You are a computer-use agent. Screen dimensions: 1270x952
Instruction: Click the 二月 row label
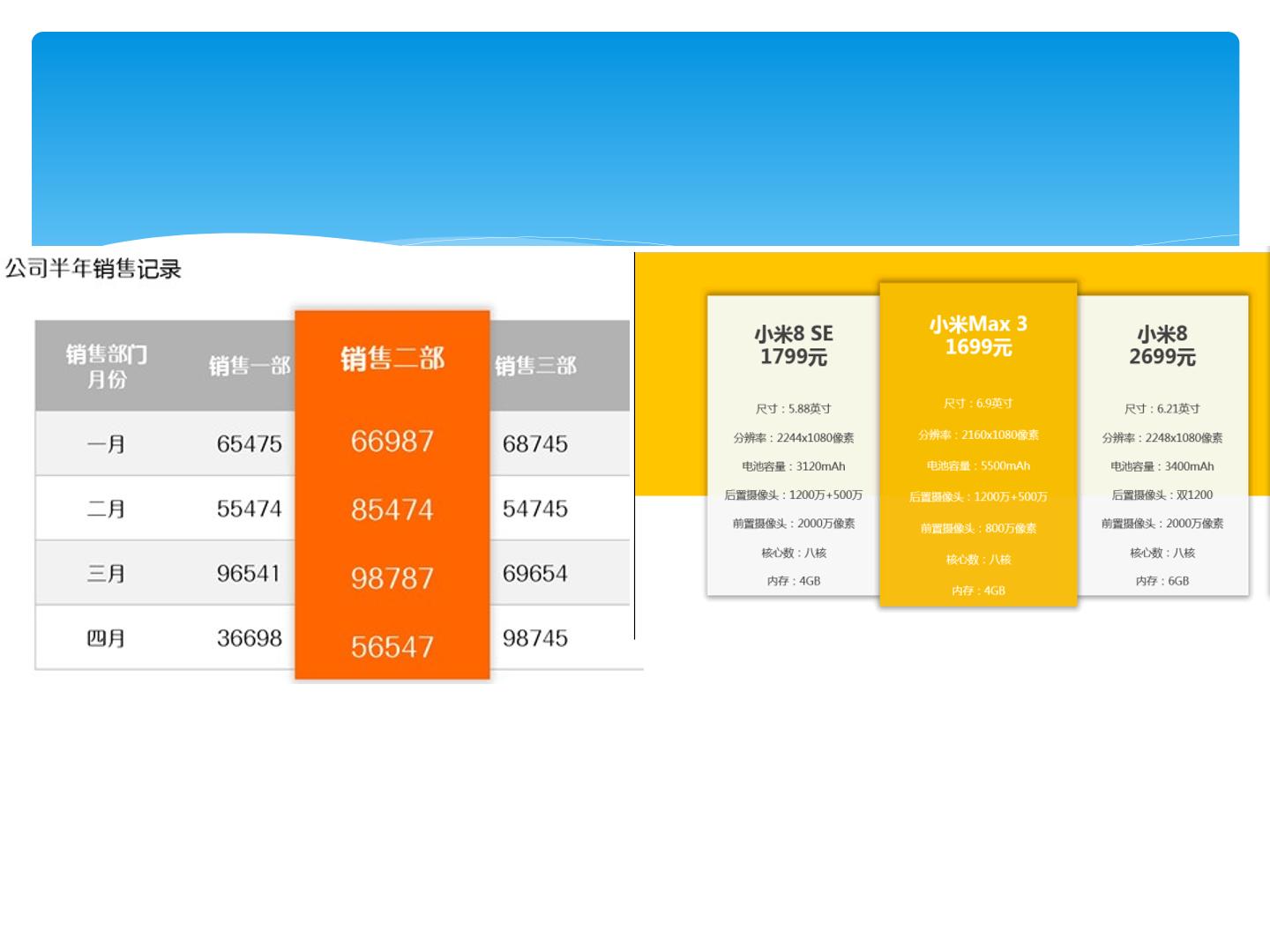tap(106, 509)
